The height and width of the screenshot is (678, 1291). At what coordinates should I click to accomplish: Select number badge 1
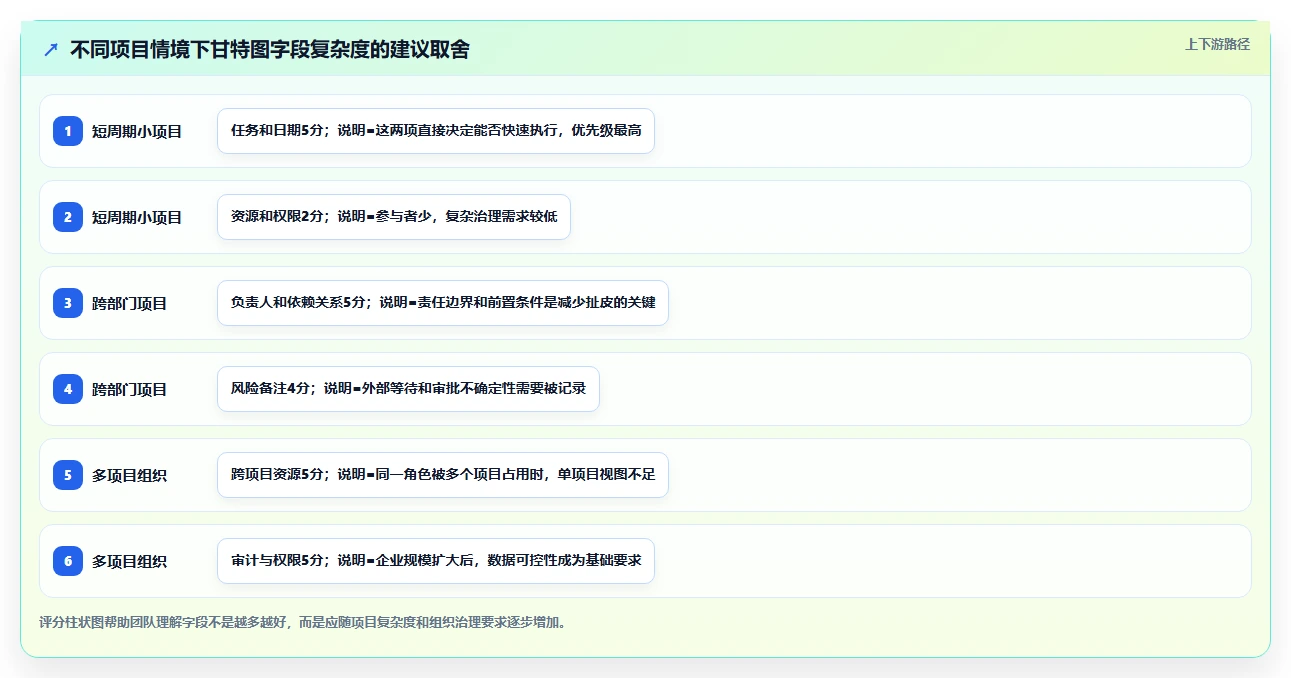pyautogui.click(x=68, y=131)
